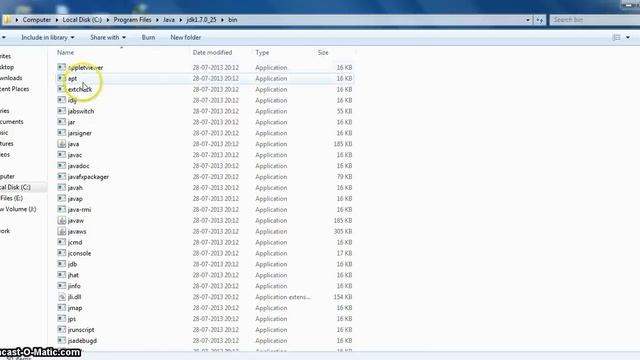Sort by Date modified column header
640x360 pixels.
(x=212, y=53)
